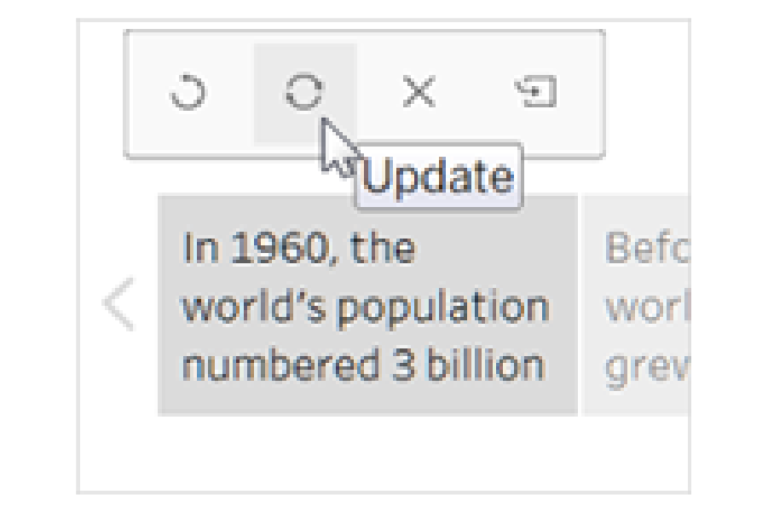Save changes as a new story point

tap(536, 93)
